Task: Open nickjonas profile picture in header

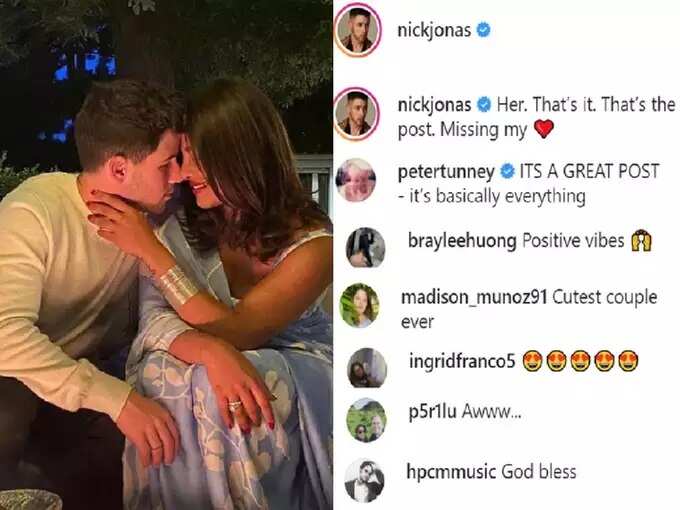Action: (357, 30)
